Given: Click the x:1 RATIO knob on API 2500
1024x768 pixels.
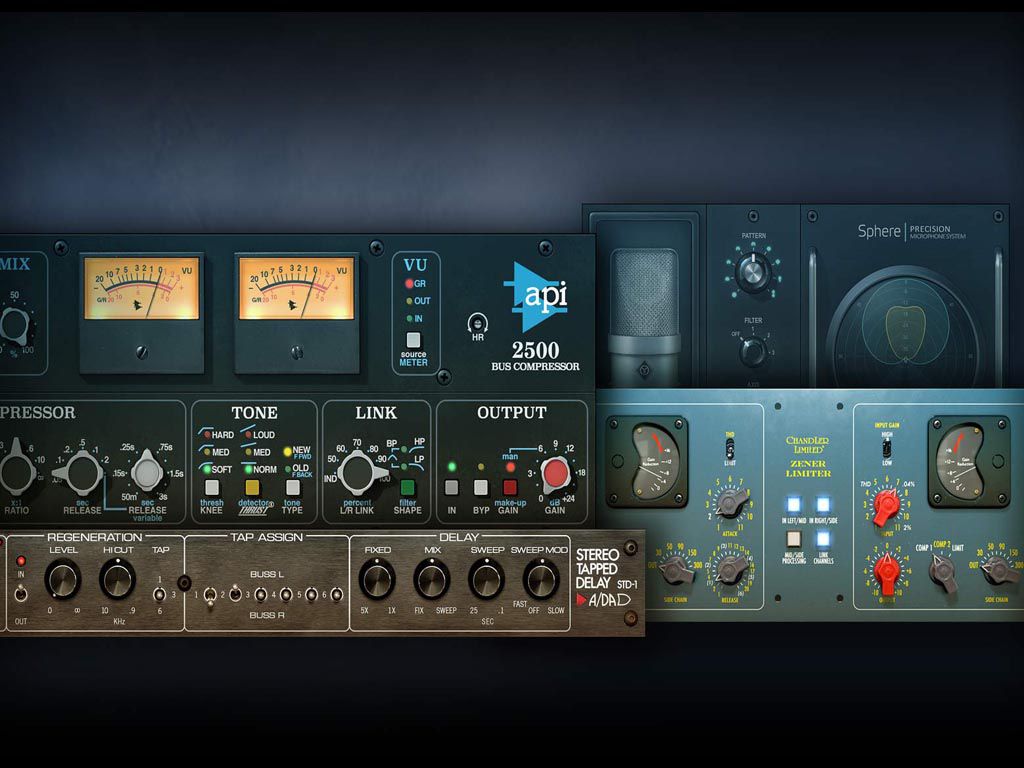Looking at the screenshot, I should tap(16, 473).
